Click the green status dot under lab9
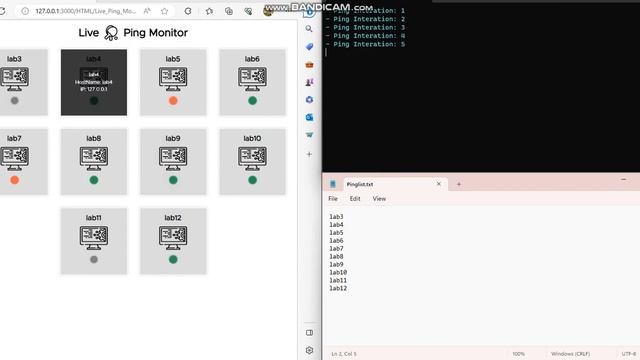Image resolution: width=640 pixels, height=360 pixels. pyautogui.click(x=173, y=180)
